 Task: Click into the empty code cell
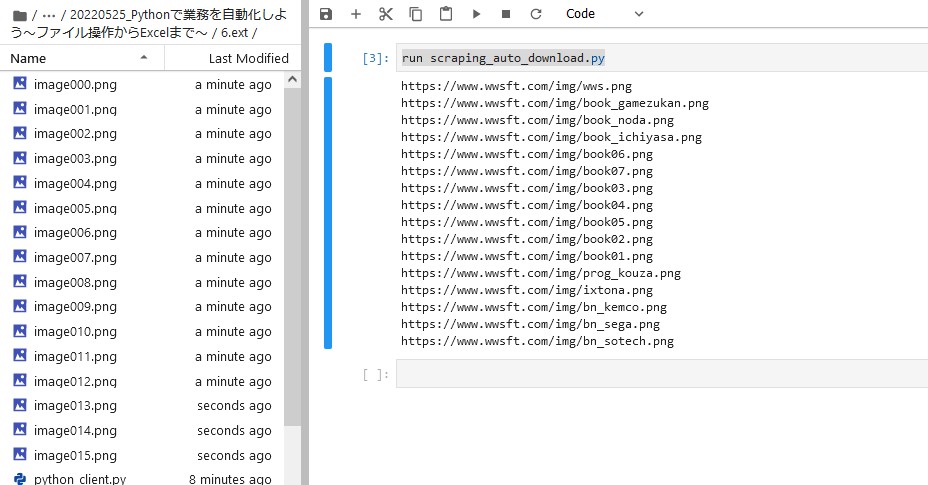(x=662, y=374)
